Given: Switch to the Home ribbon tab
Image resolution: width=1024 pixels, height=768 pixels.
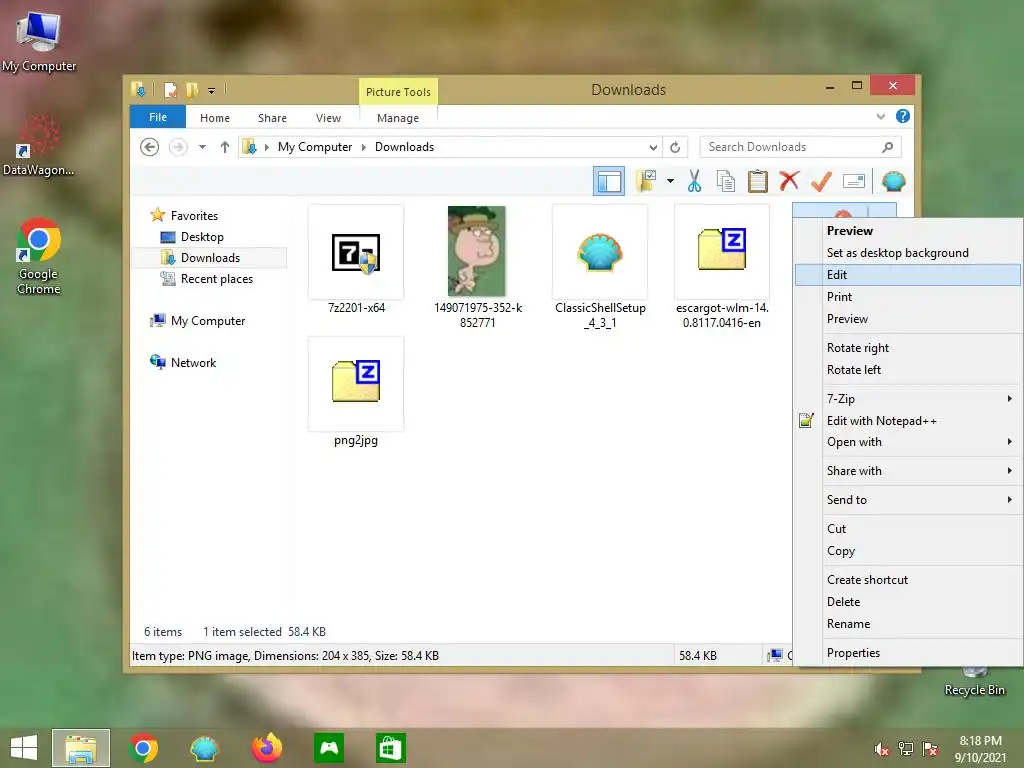Looking at the screenshot, I should (x=215, y=118).
